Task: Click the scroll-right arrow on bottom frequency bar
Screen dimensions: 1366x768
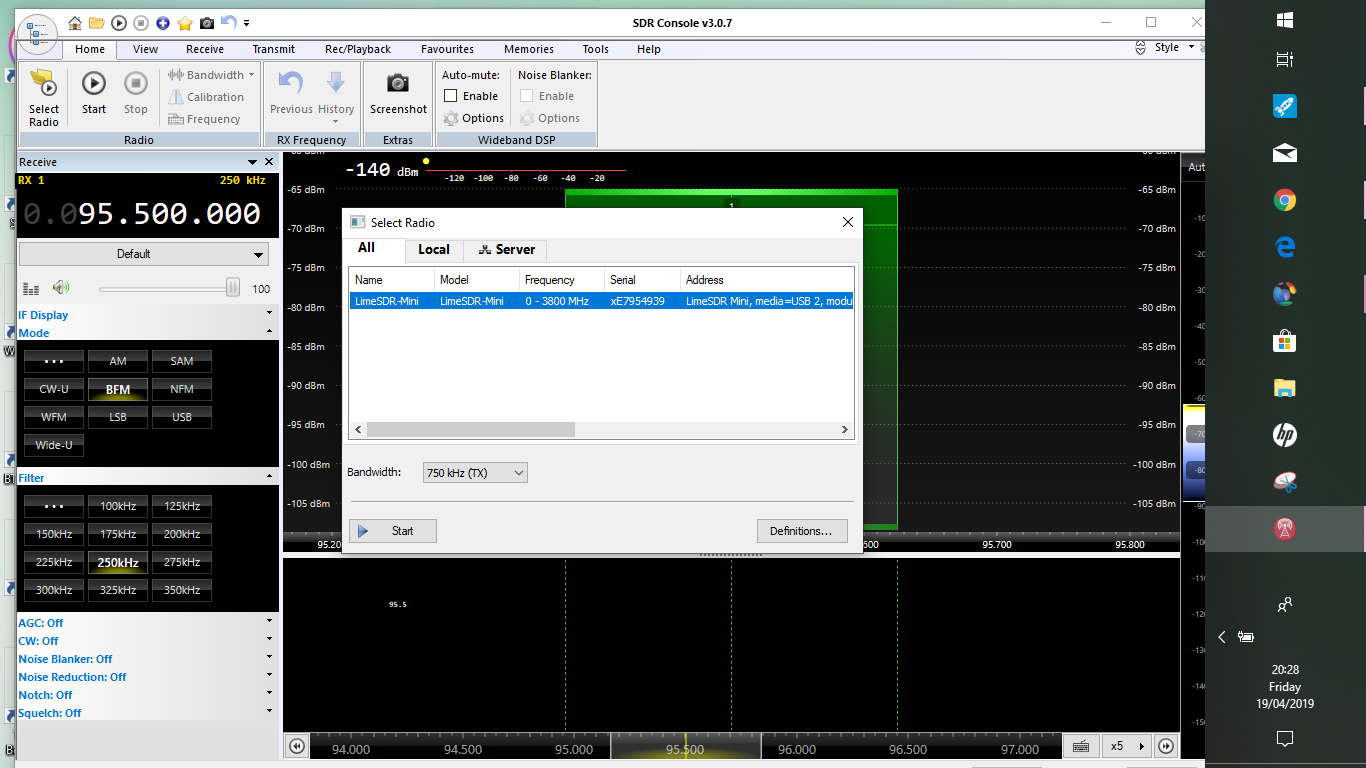Action: click(x=1166, y=746)
